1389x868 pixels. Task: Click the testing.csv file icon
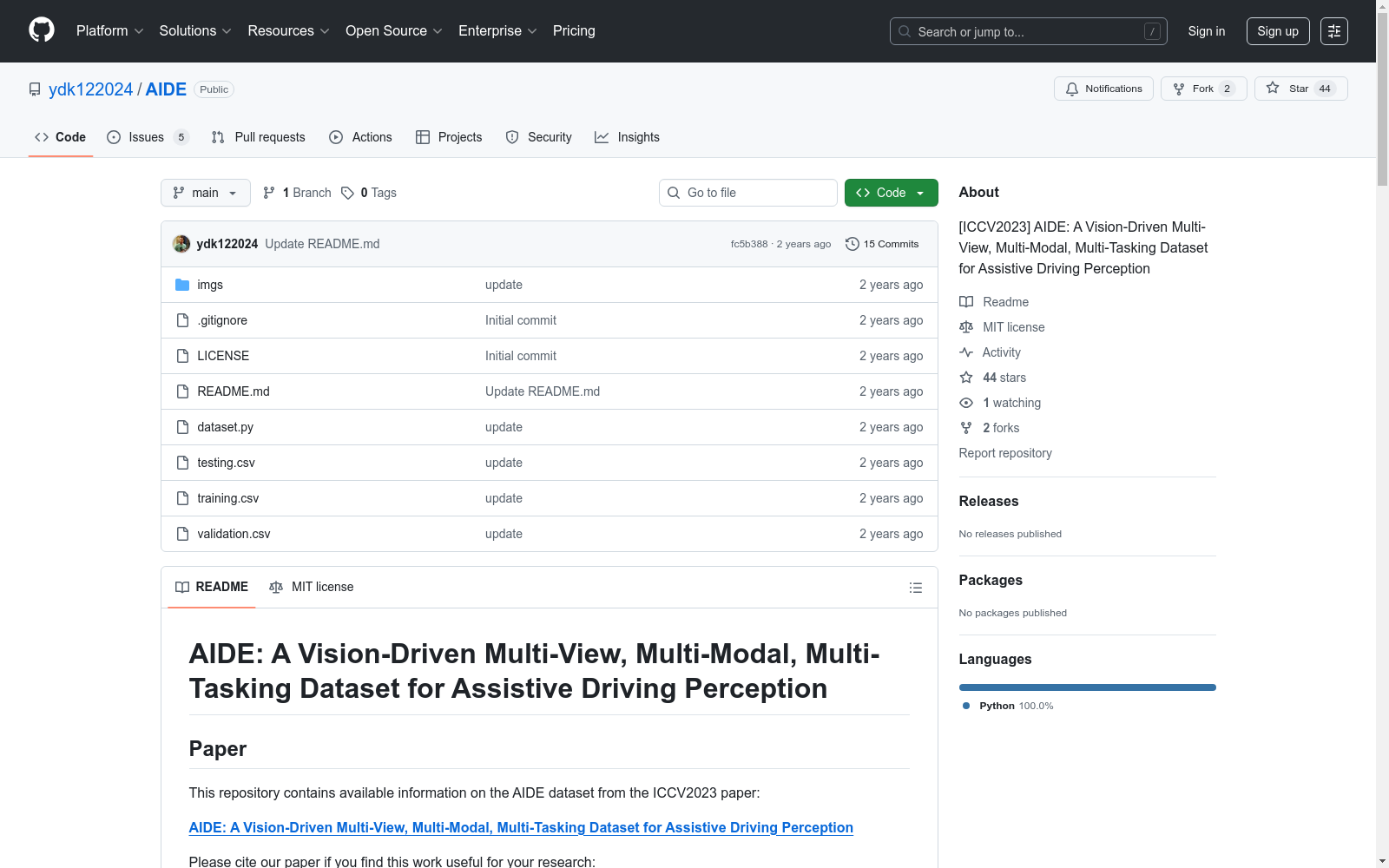[182, 463]
